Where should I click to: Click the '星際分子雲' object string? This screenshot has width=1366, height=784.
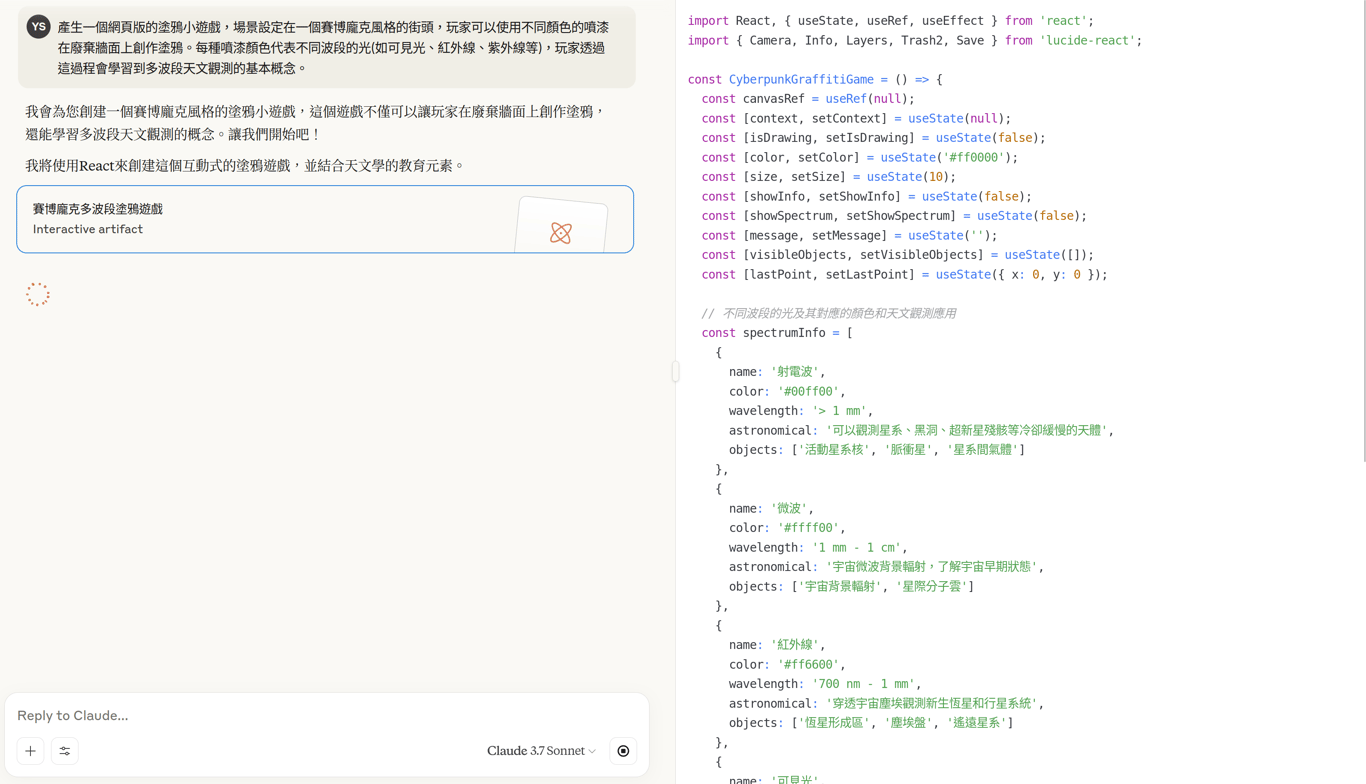click(x=931, y=587)
